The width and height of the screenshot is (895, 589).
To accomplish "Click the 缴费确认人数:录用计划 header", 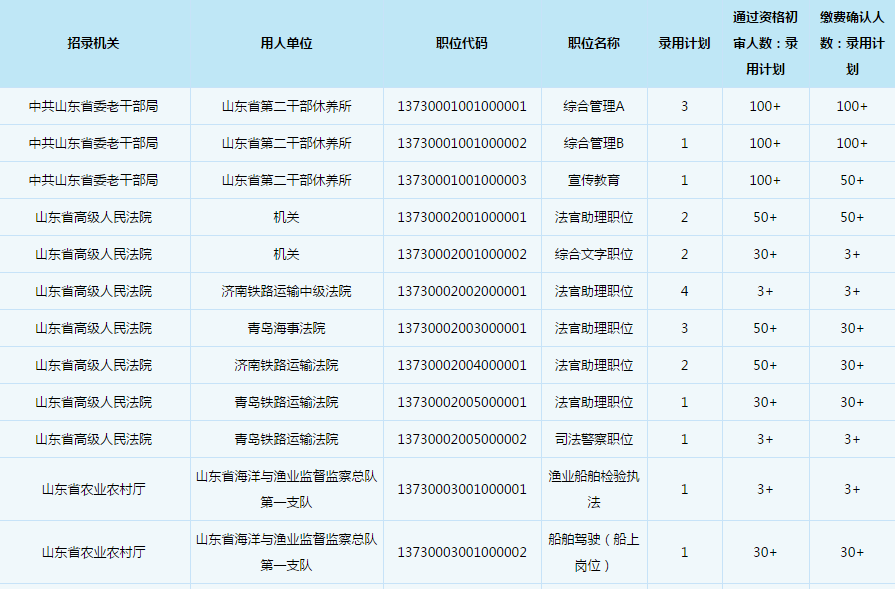I will [x=852, y=43].
